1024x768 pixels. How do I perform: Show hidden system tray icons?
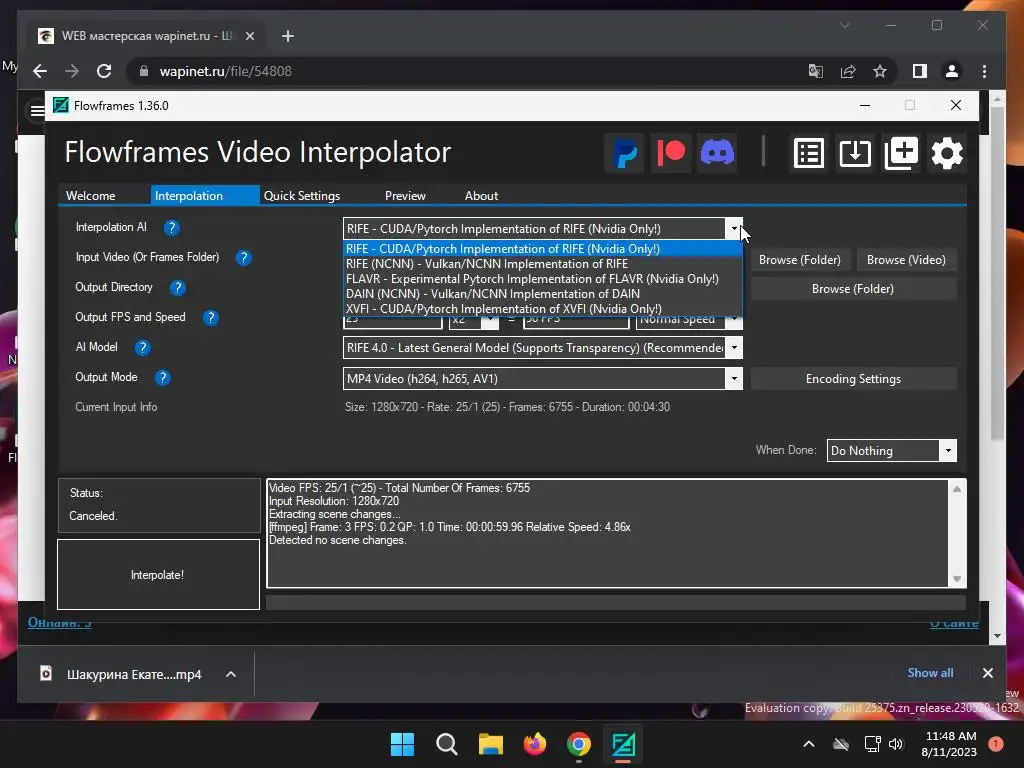[x=808, y=744]
